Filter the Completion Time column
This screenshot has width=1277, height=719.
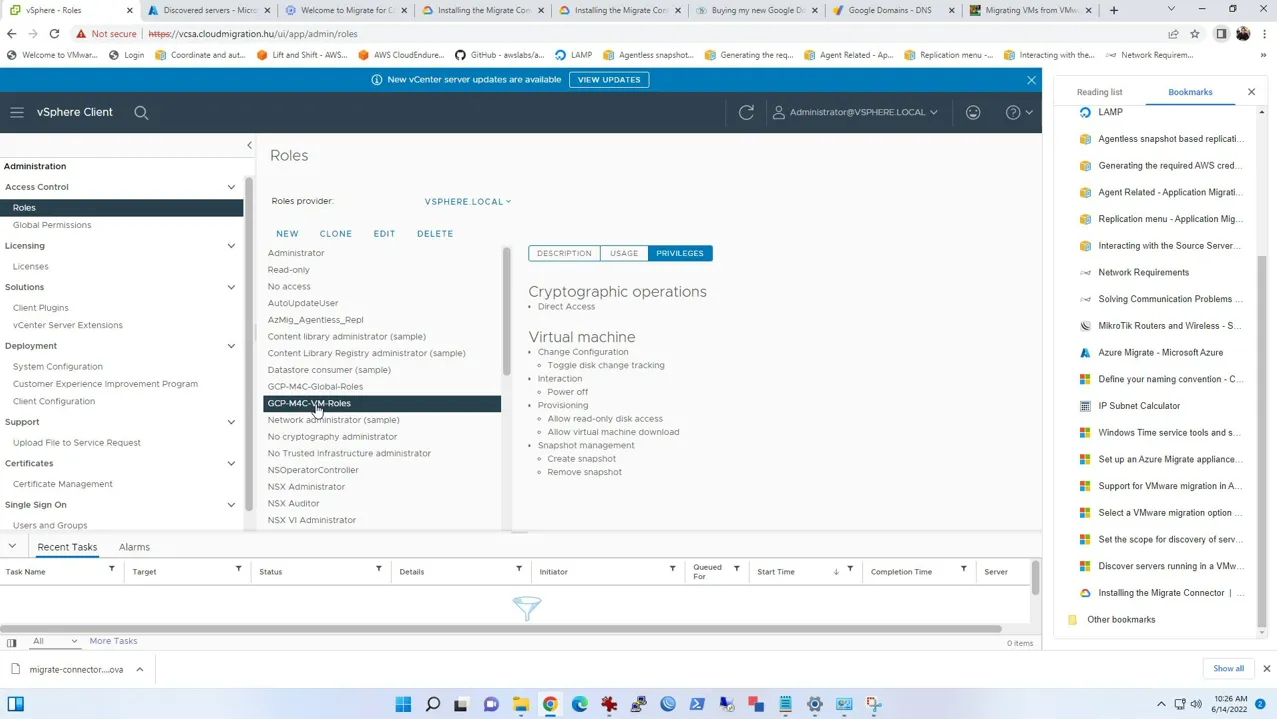pyautogui.click(x=964, y=570)
